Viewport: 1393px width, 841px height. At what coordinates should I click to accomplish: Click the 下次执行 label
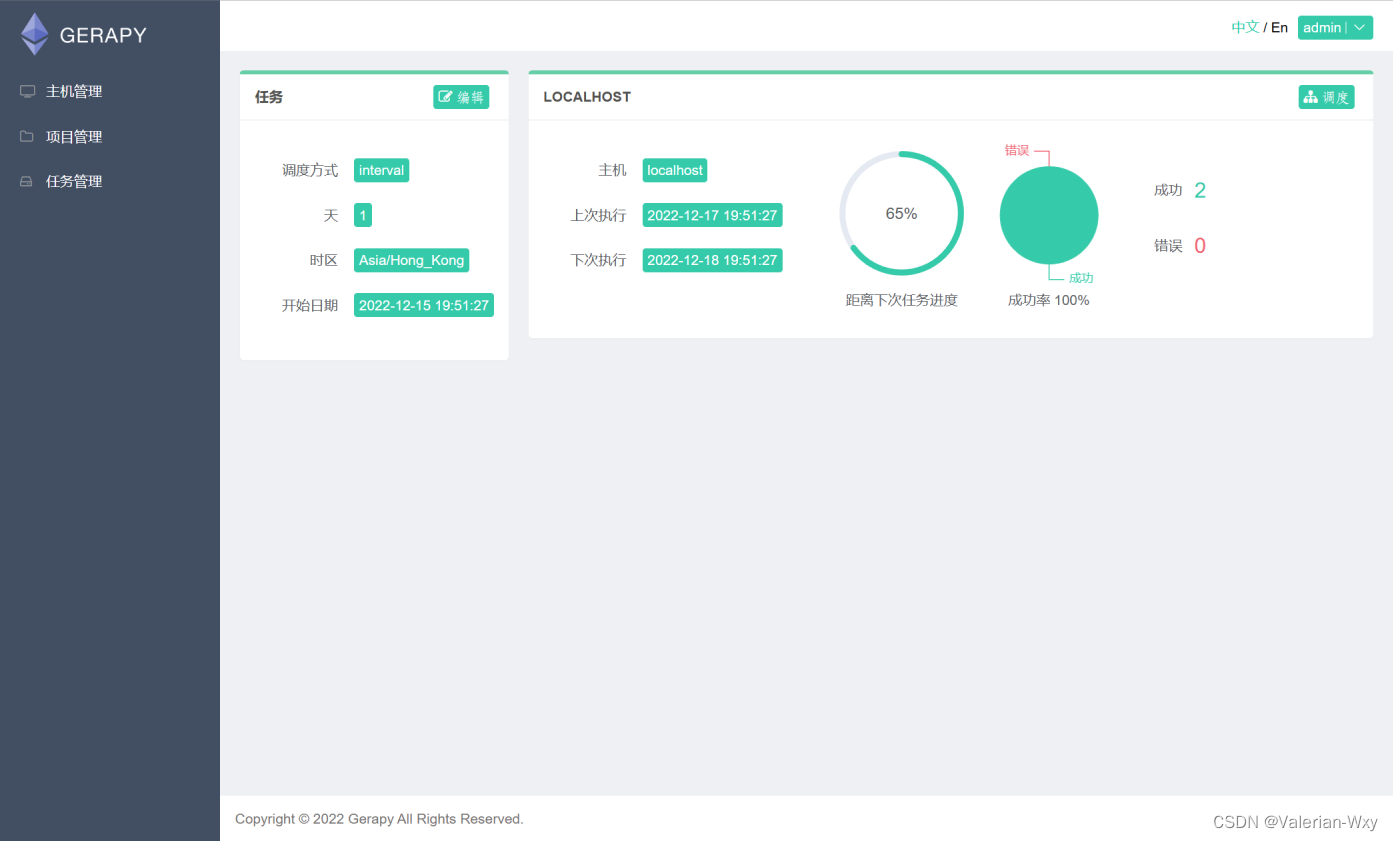(598, 260)
